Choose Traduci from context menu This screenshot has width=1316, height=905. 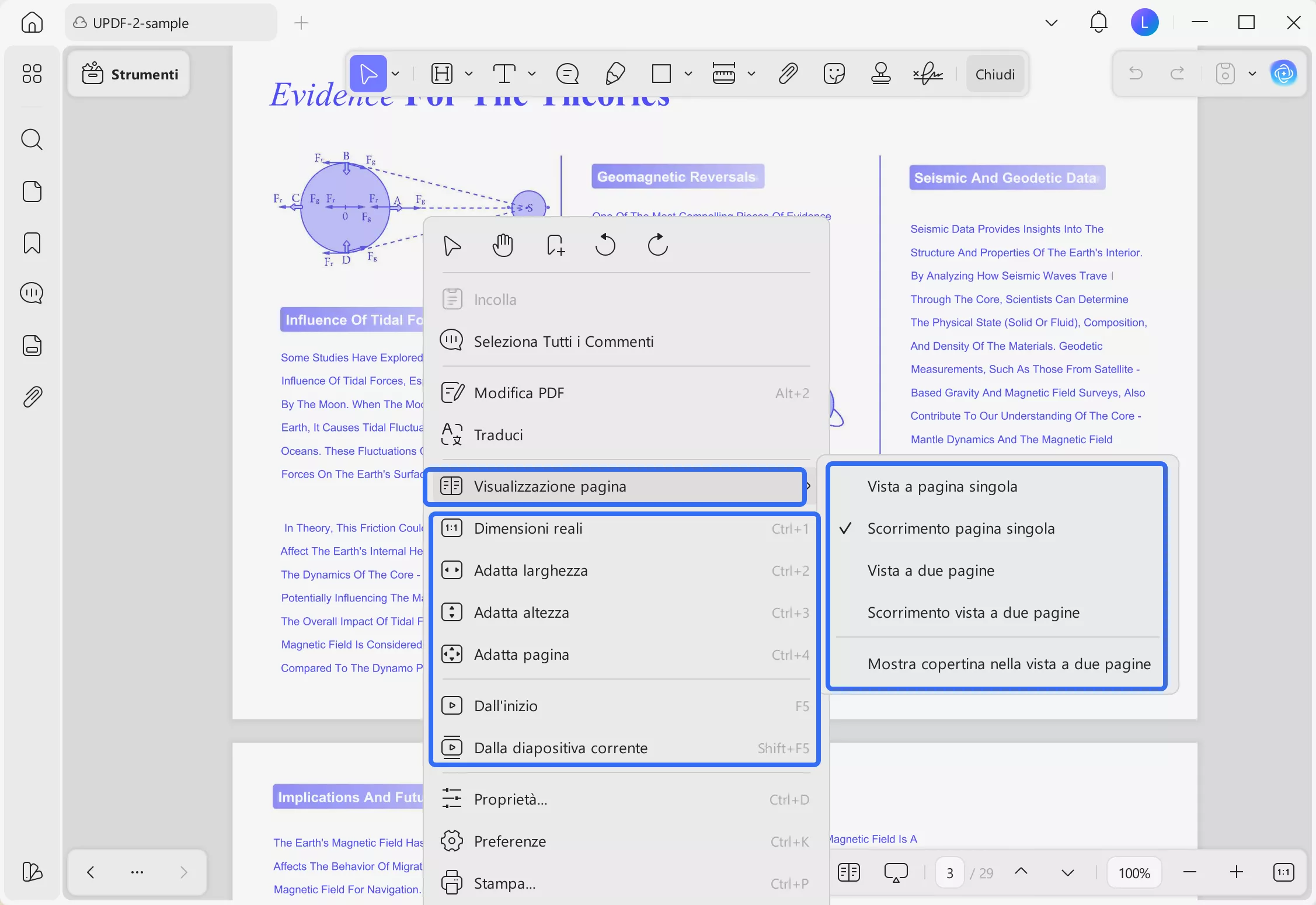[498, 435]
